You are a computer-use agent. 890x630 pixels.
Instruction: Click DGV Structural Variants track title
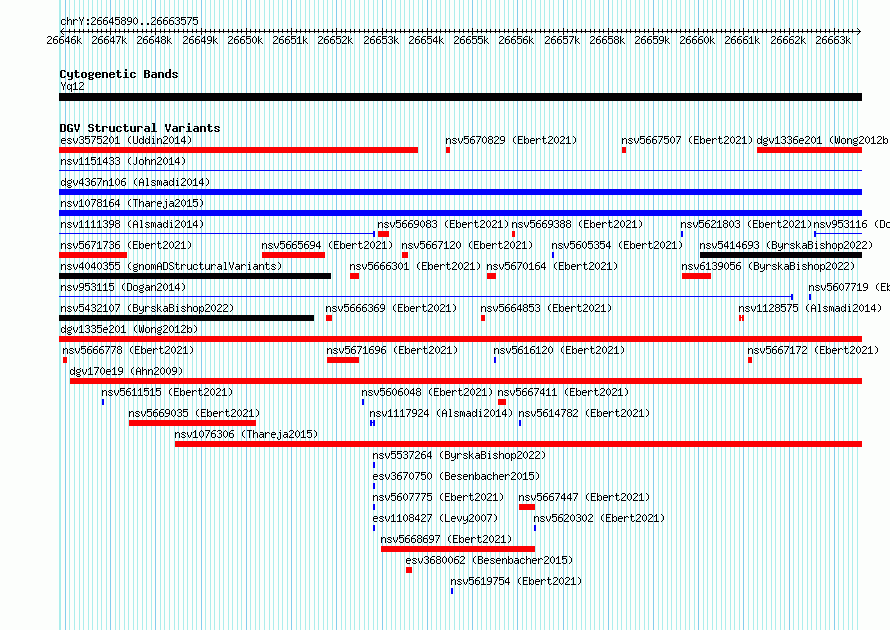(x=140, y=128)
